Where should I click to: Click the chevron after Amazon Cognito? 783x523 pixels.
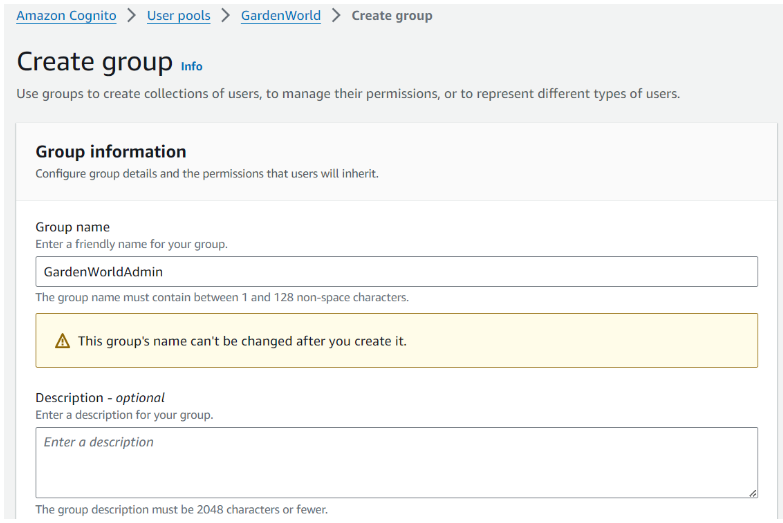pyautogui.click(x=131, y=16)
